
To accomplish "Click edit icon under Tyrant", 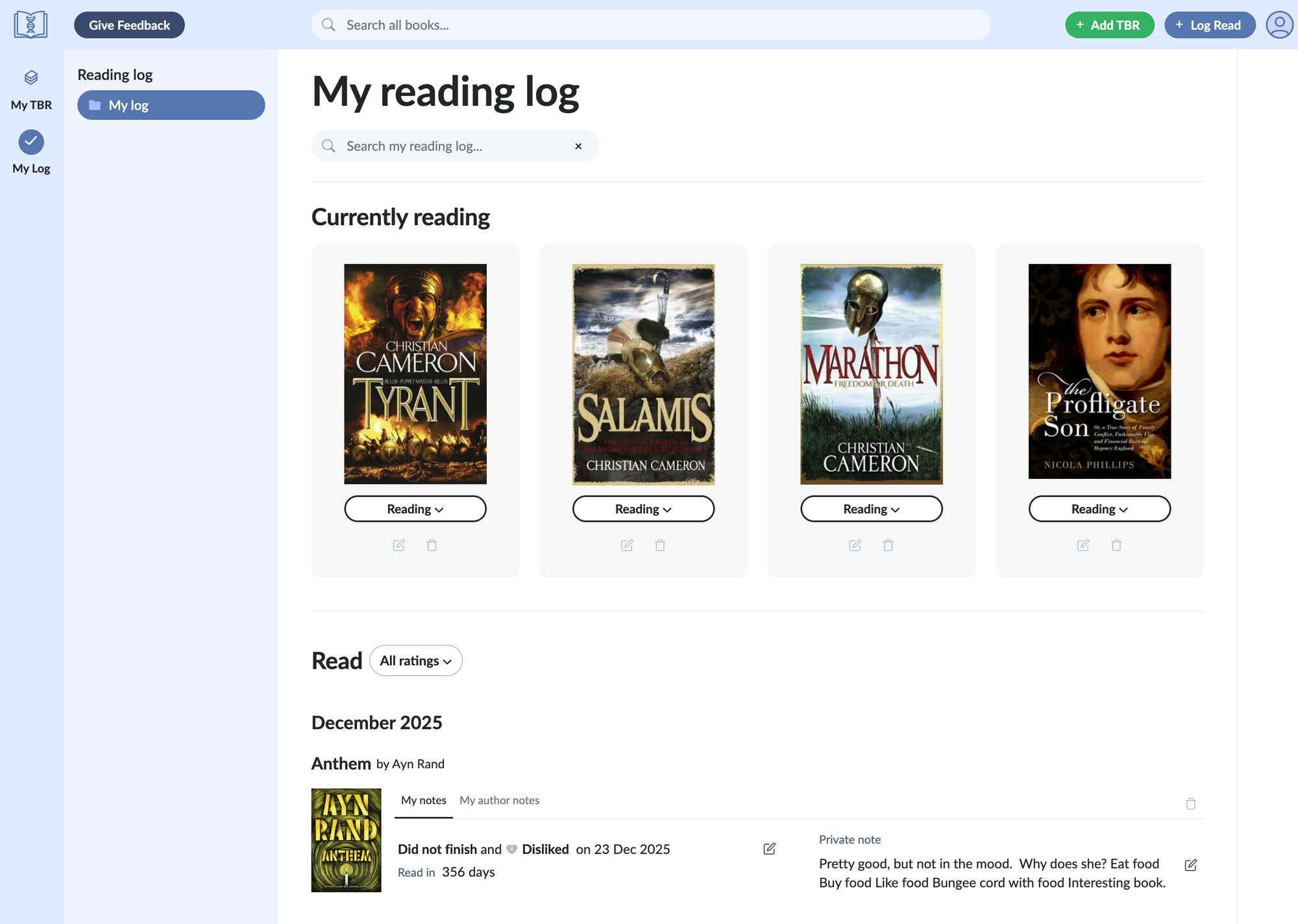I will pyautogui.click(x=398, y=545).
